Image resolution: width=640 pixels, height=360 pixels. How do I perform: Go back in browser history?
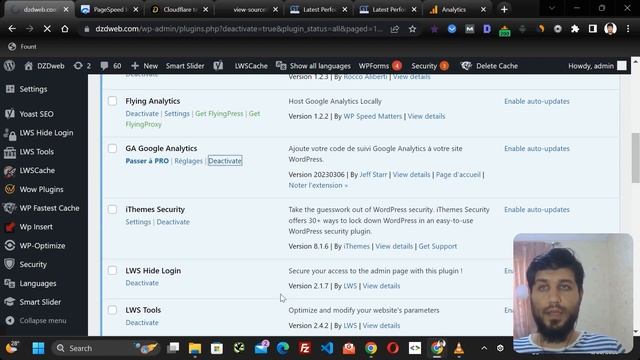[x=12, y=29]
